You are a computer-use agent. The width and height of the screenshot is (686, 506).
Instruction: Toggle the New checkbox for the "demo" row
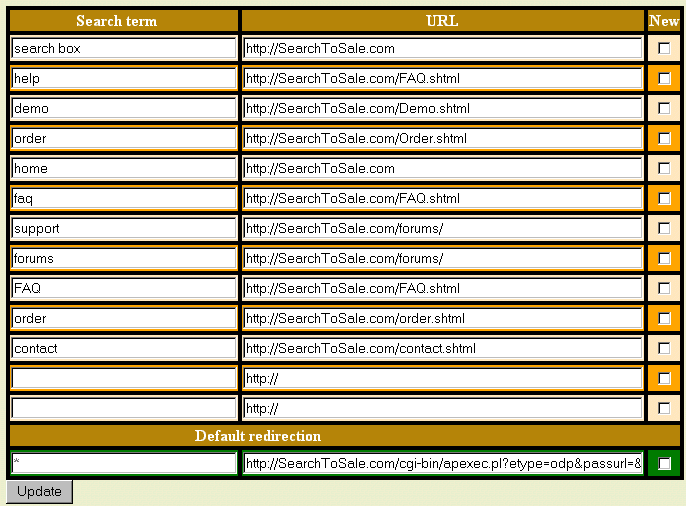tap(664, 108)
